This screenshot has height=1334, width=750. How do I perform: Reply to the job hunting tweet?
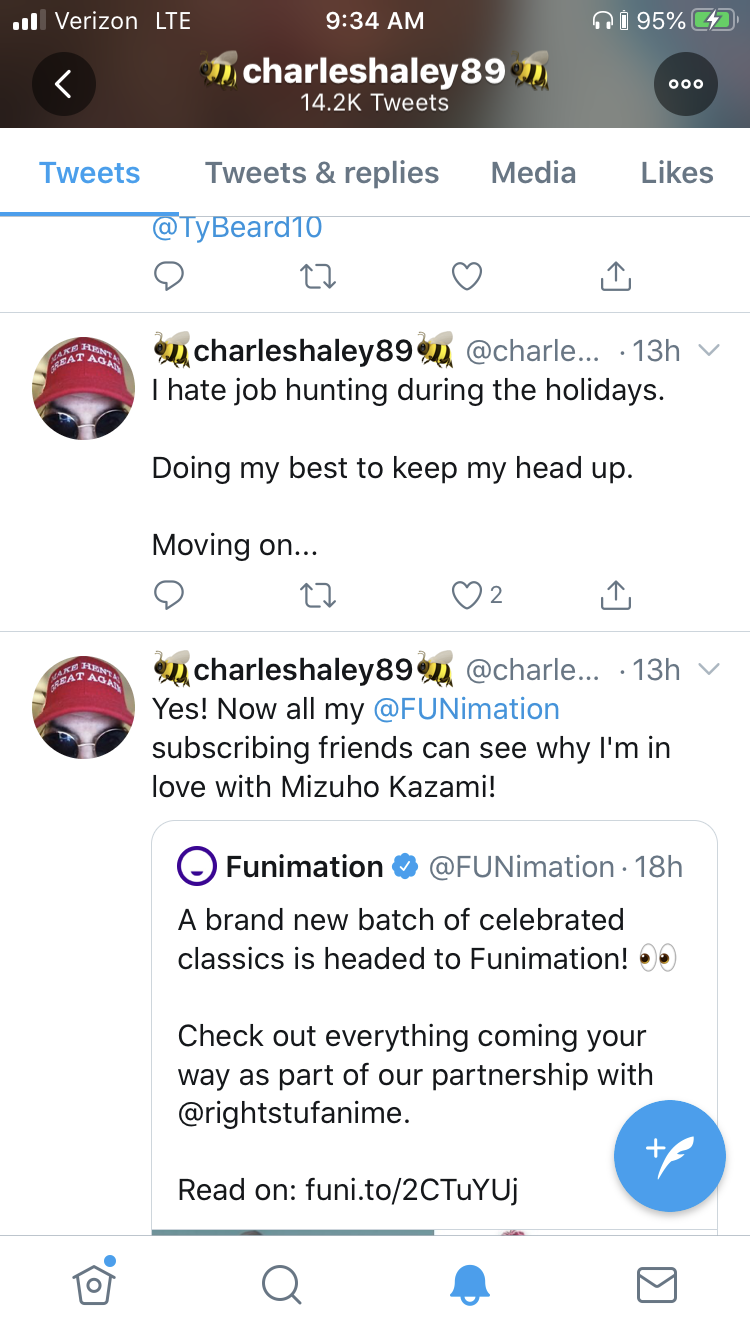pos(169,595)
